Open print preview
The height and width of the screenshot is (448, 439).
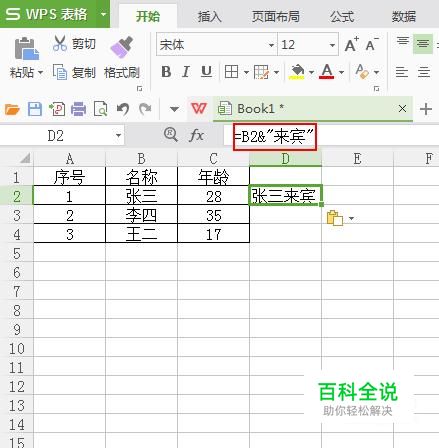[100, 109]
